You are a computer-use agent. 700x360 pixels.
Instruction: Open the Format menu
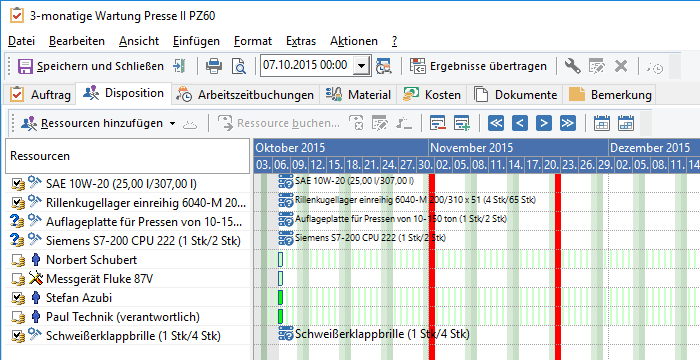[253, 41]
